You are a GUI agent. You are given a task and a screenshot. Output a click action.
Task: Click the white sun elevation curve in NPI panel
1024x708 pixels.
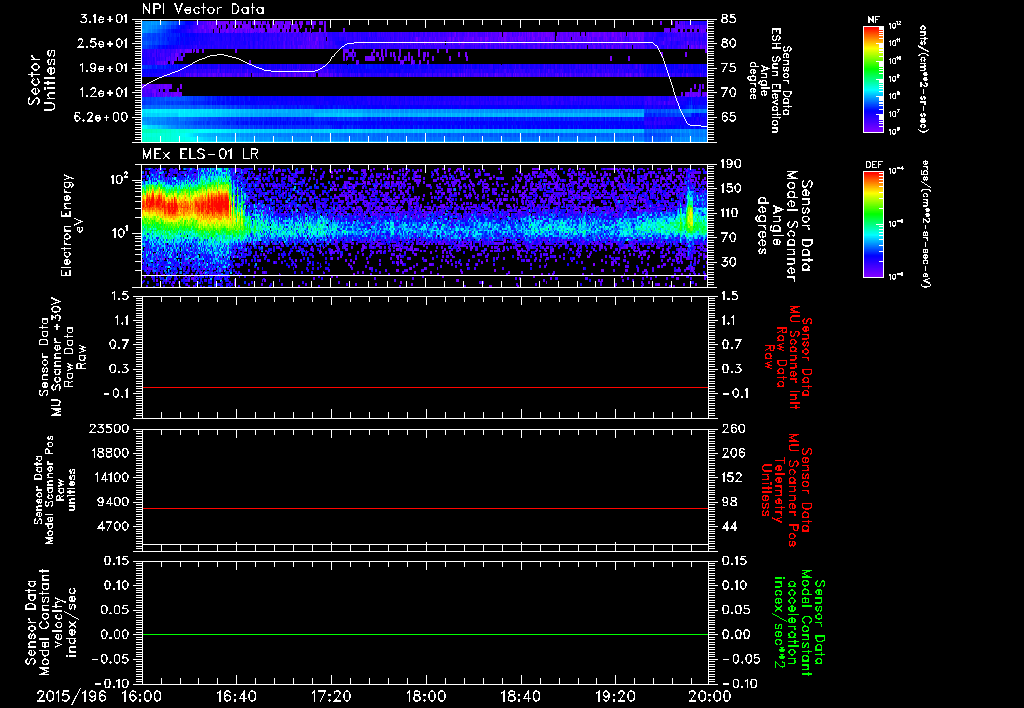click(x=496, y=43)
